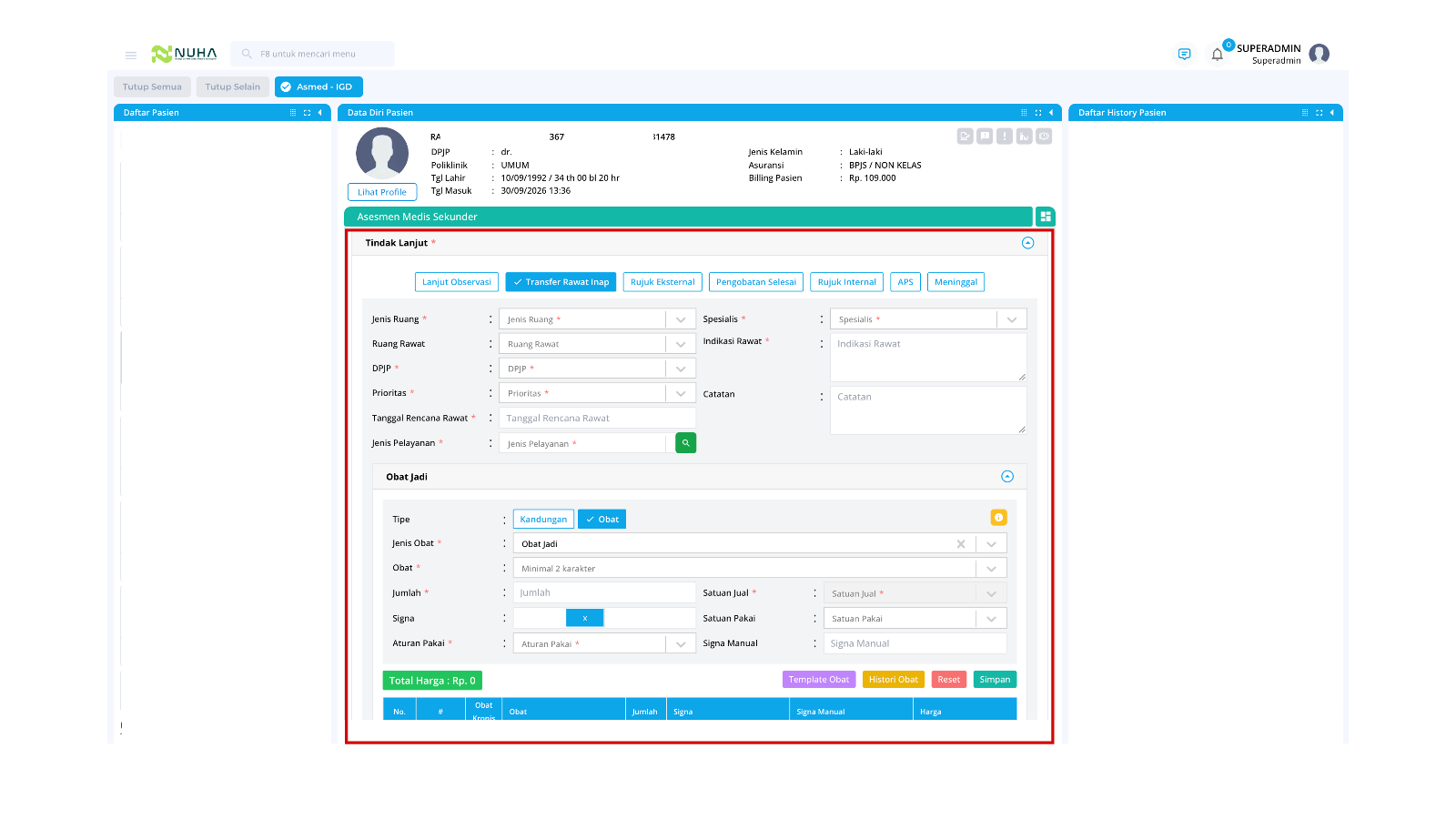Open the Spesialis dropdown

pos(928,319)
